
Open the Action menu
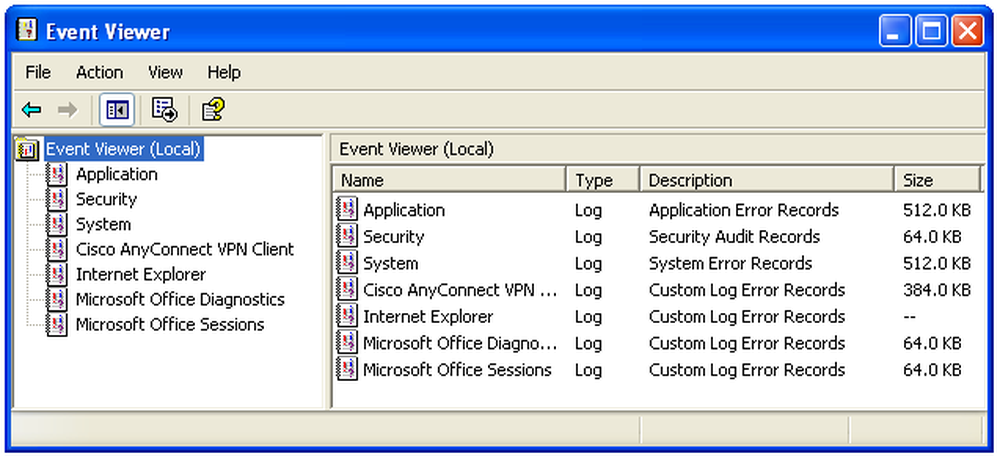pos(99,72)
